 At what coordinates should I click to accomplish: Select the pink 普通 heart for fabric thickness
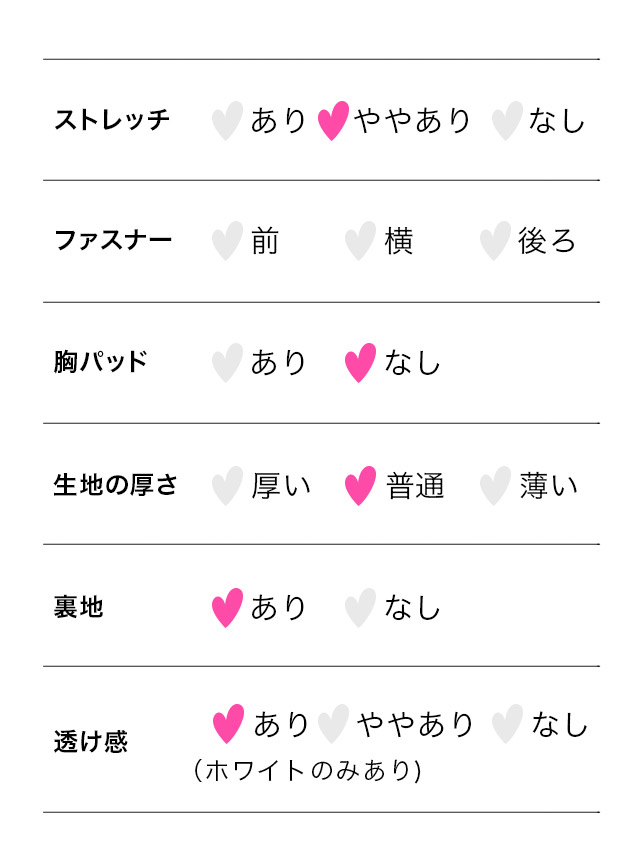pos(360,485)
